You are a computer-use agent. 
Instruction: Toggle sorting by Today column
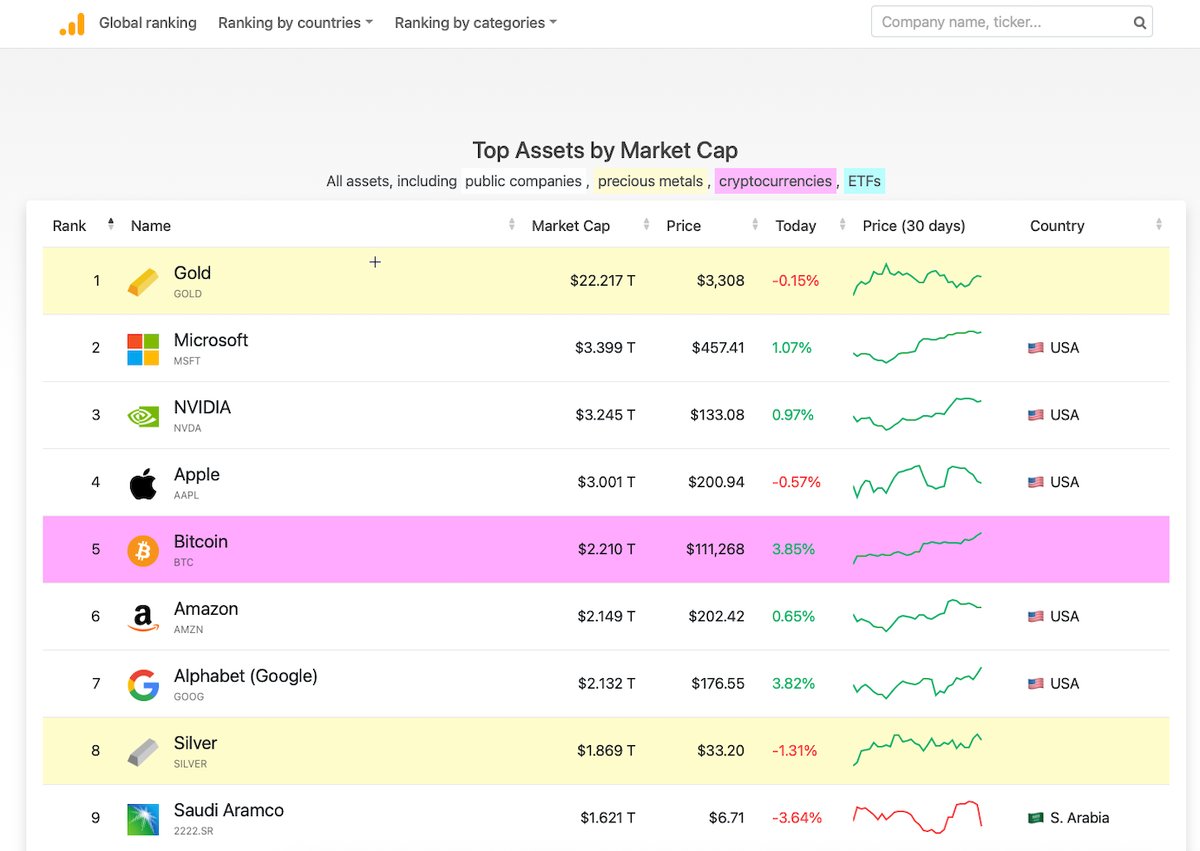click(x=842, y=225)
